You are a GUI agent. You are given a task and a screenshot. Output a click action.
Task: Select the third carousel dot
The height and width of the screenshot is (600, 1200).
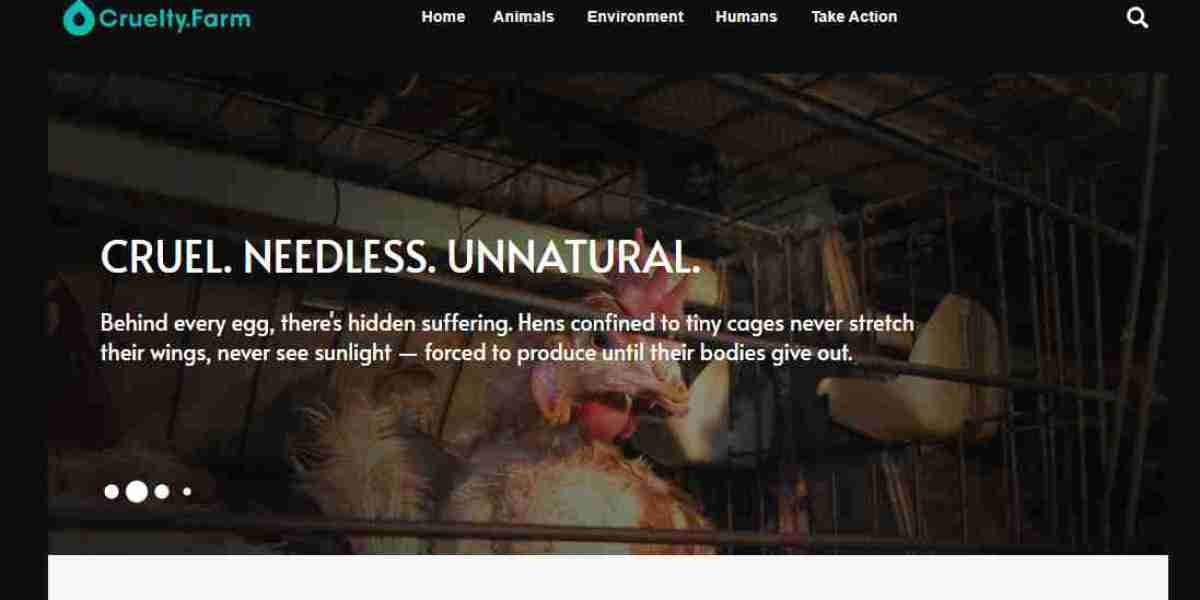[162, 491]
